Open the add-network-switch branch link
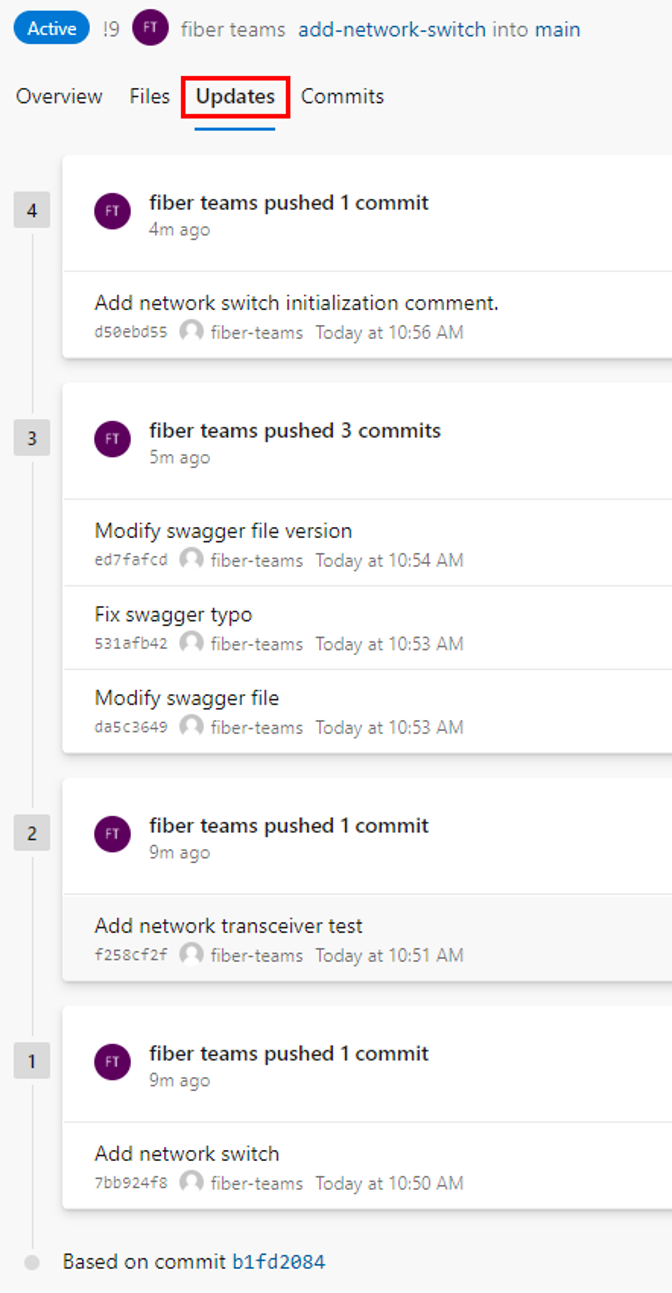Screen dimensions: 672x1293 392,30
